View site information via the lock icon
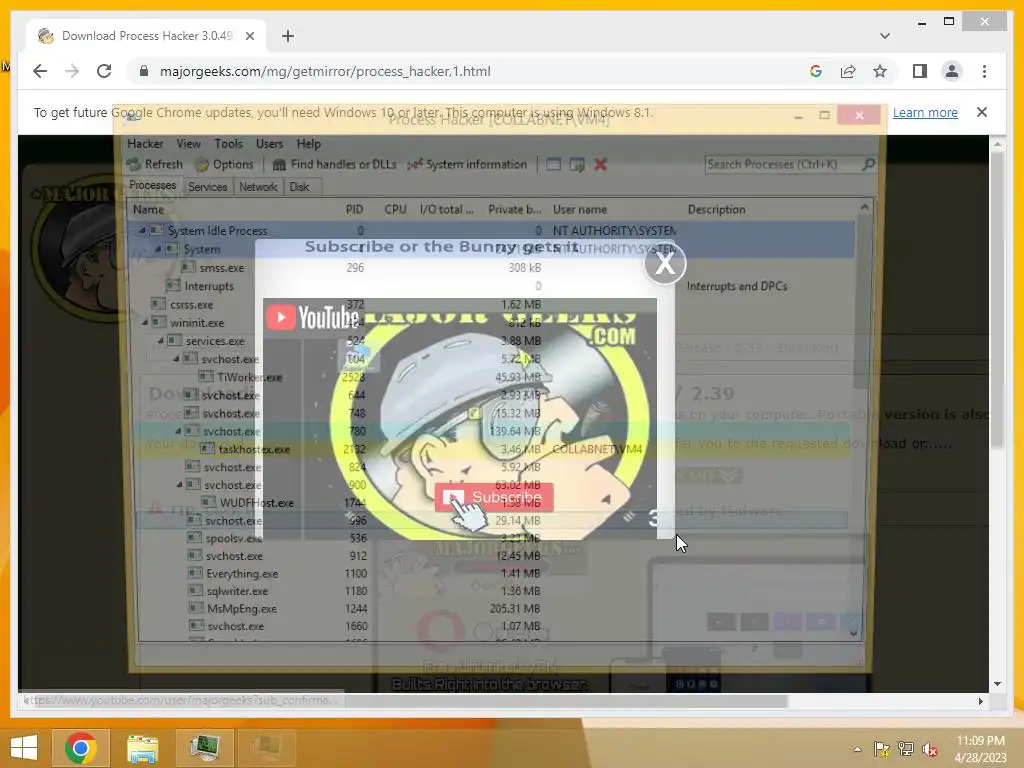Viewport: 1024px width, 768px height. pyautogui.click(x=144, y=71)
